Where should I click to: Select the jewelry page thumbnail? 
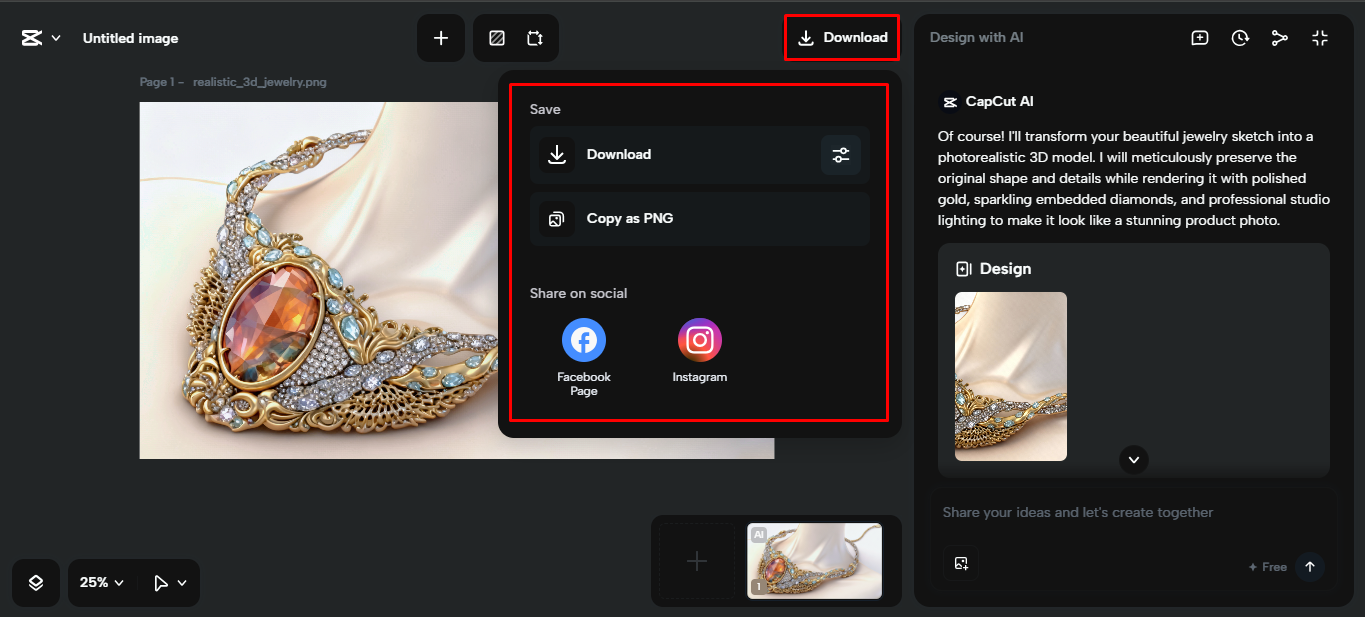pyautogui.click(x=814, y=561)
